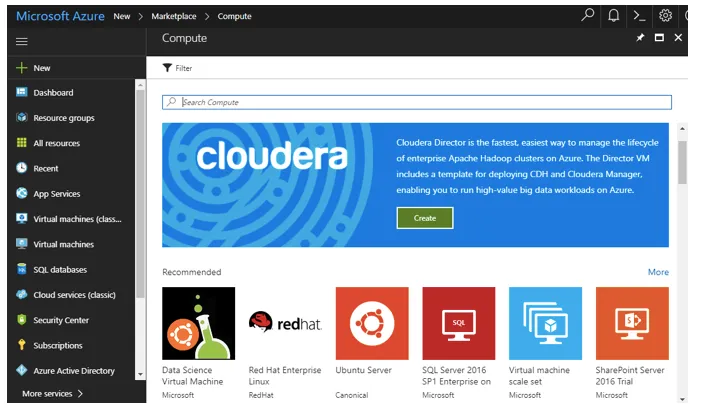Screen dimensions: 704x413
Task: Click the Subscriptions key icon
Action: pyautogui.click(x=22, y=345)
